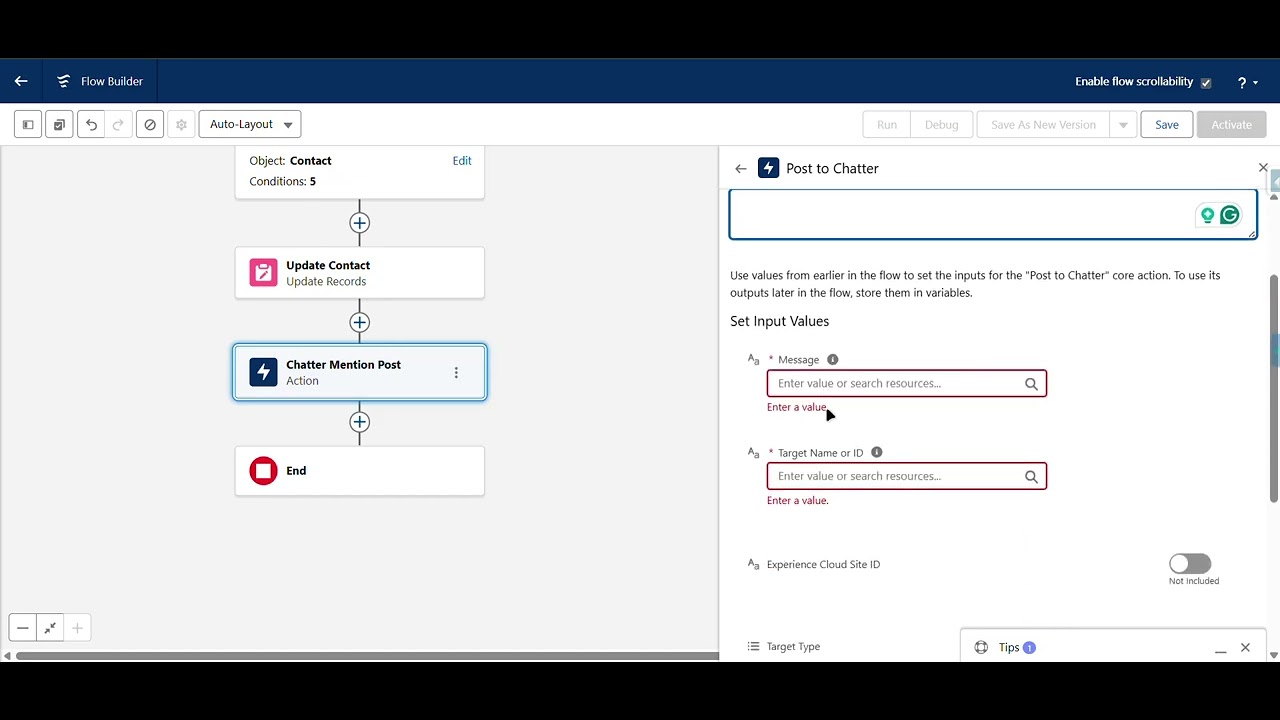Go back in the Post to Chatter panel

[x=740, y=169]
